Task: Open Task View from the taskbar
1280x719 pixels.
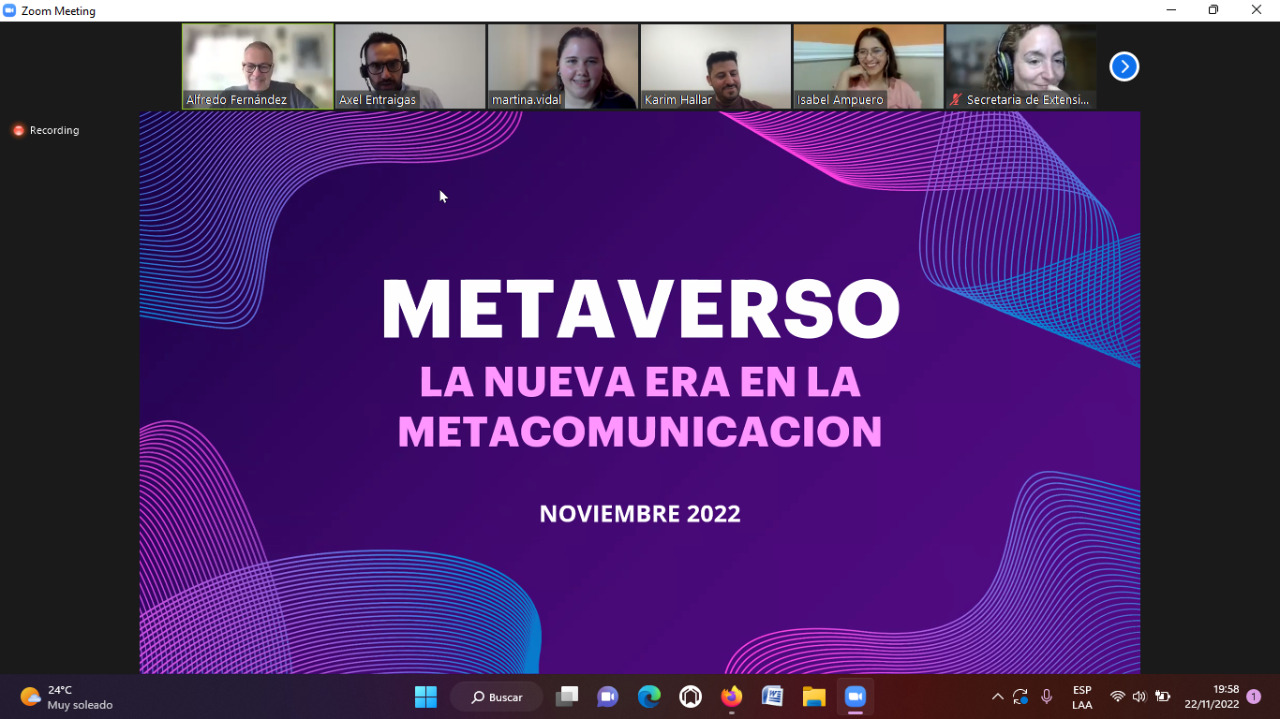Action: [567, 697]
